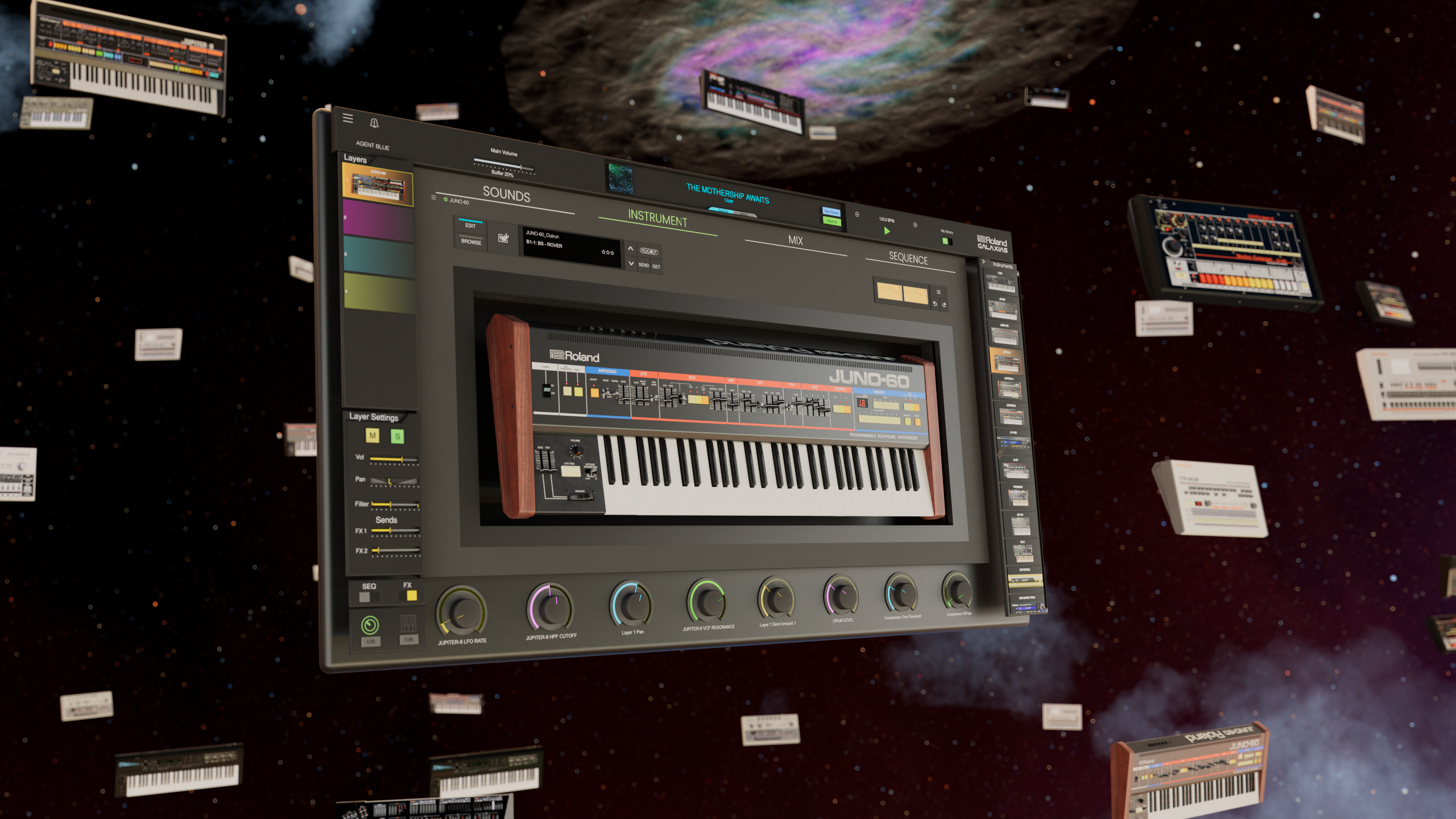Toggle the JUNO-60 green power icon
The height and width of the screenshot is (819, 1456).
(445, 199)
